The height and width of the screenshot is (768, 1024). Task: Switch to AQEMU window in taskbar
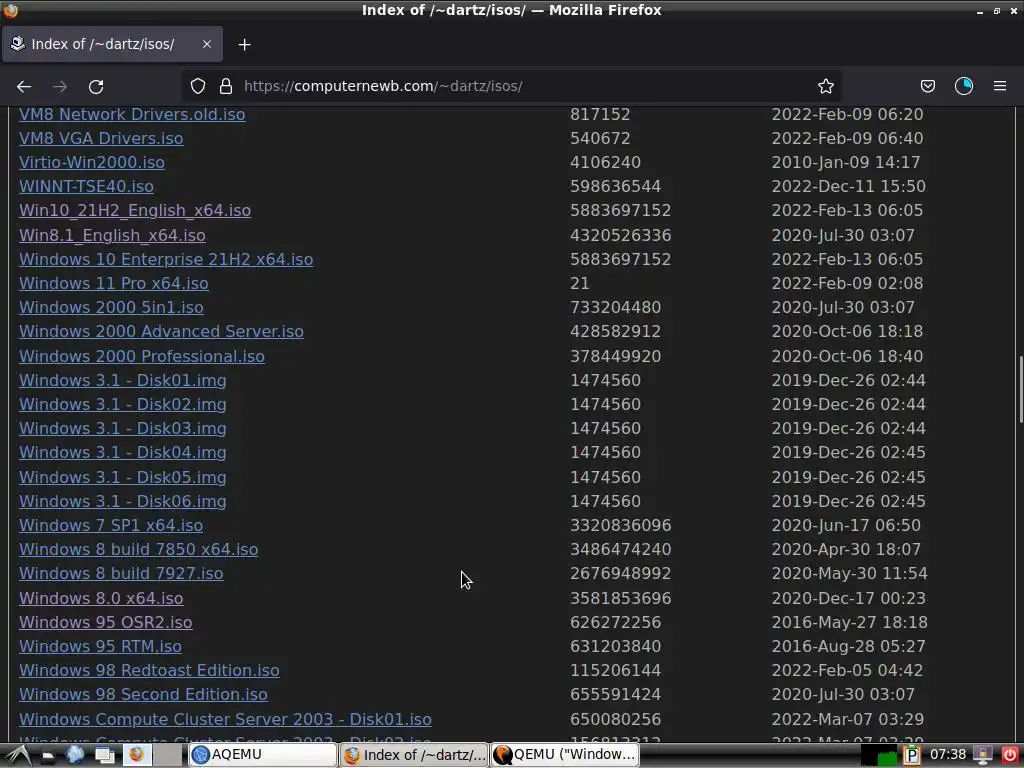pos(263,755)
